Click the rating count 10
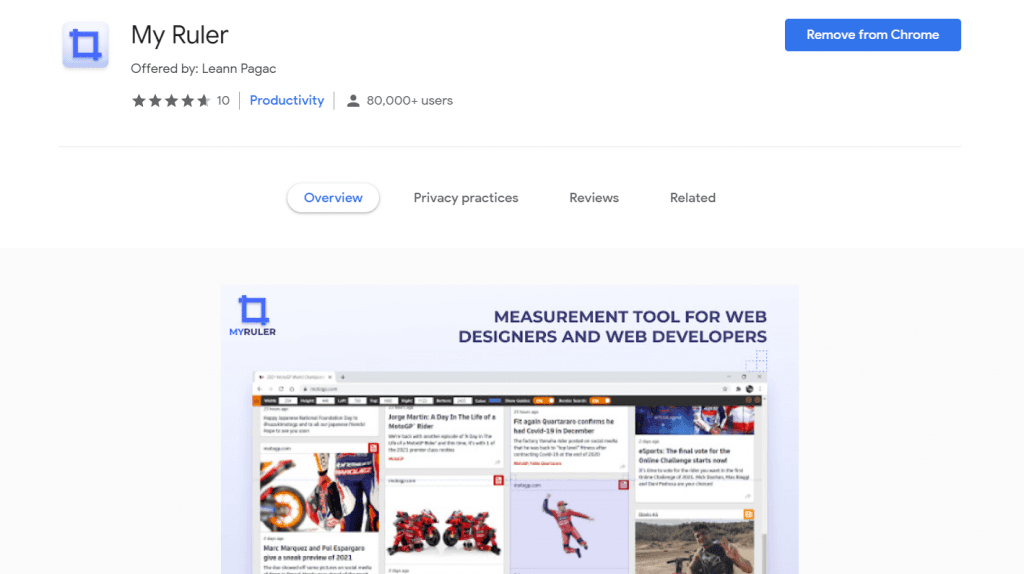Image resolution: width=1024 pixels, height=574 pixels. 223,101
